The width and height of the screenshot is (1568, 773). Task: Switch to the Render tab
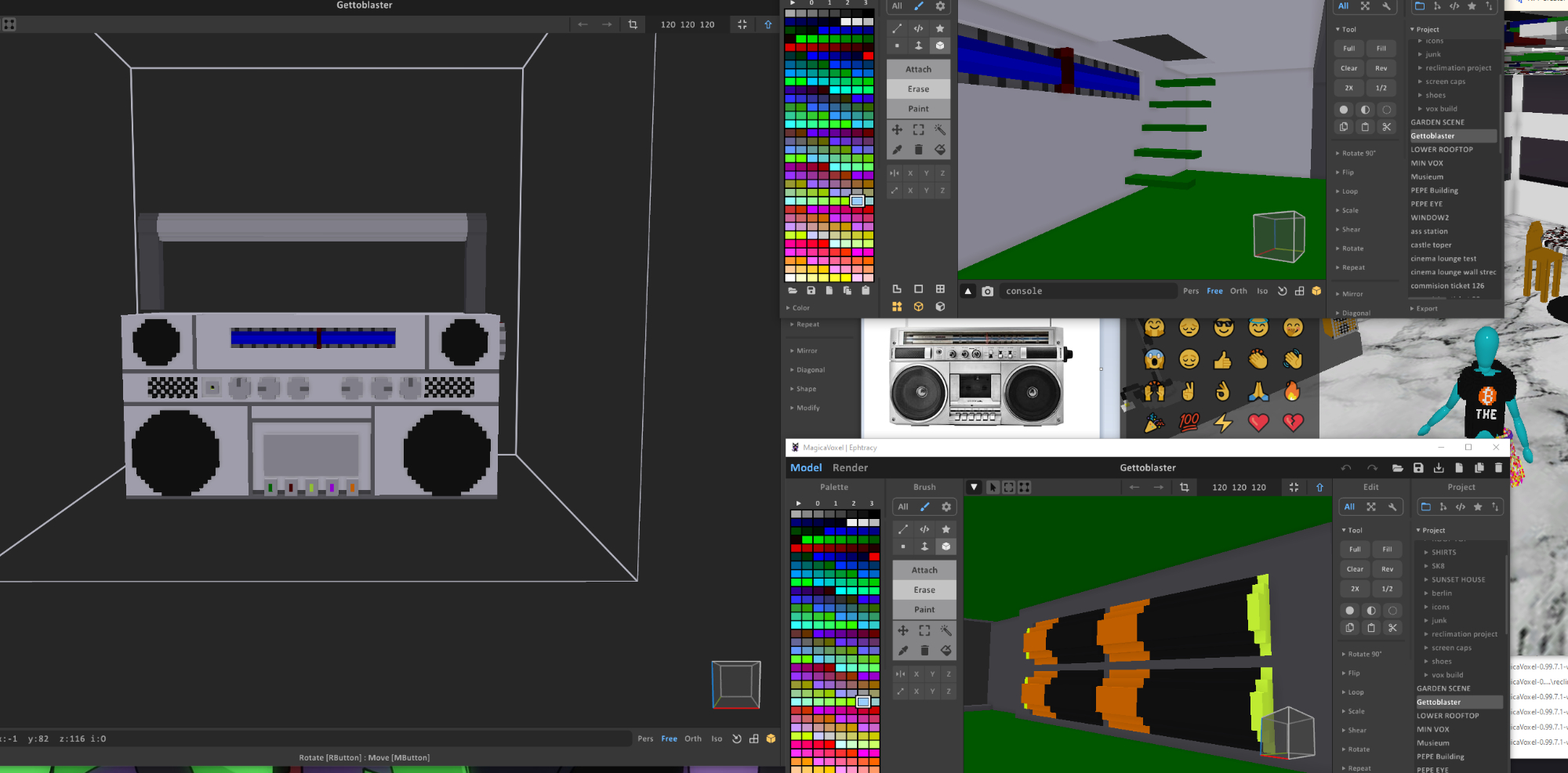(850, 468)
